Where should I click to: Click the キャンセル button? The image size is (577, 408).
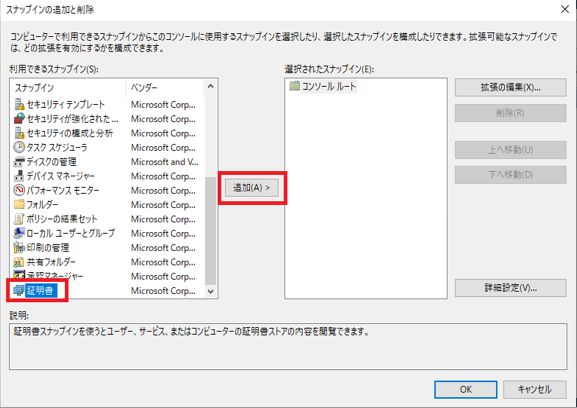tap(534, 389)
